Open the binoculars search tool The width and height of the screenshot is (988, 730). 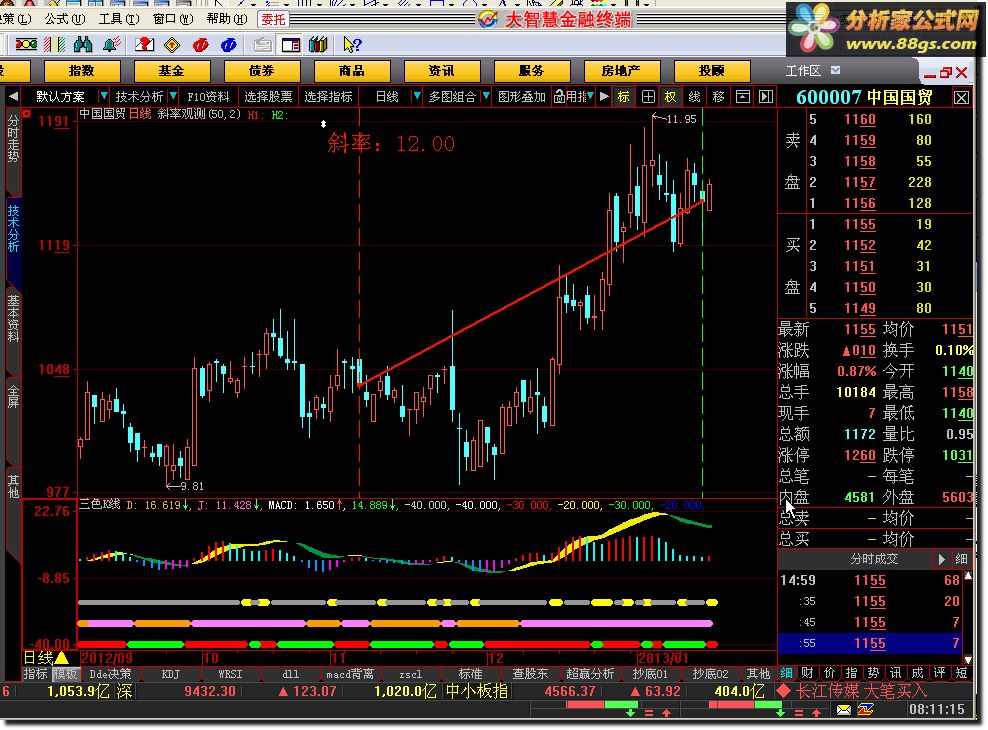[x=83, y=45]
